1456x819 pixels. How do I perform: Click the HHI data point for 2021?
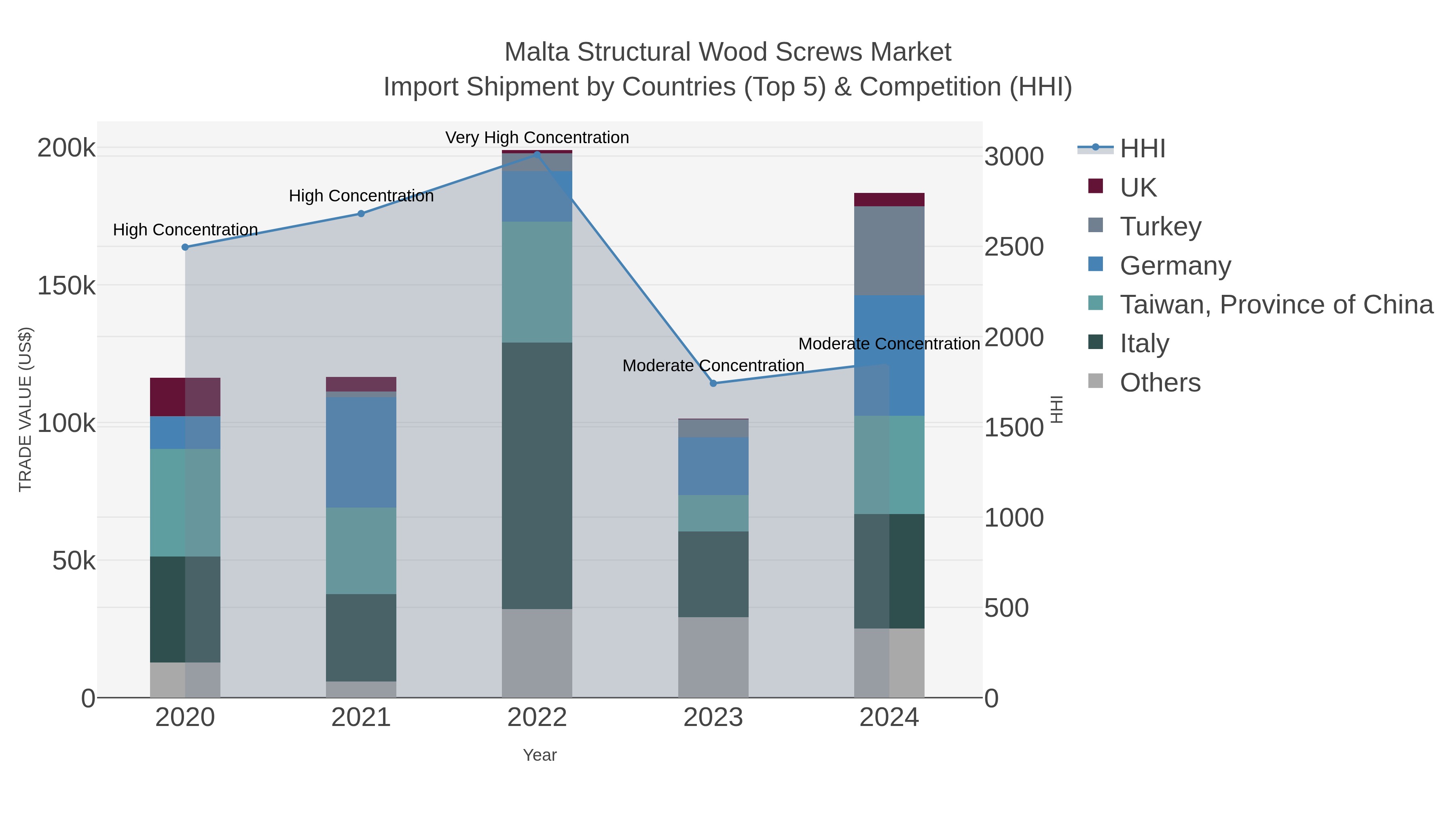click(x=361, y=214)
